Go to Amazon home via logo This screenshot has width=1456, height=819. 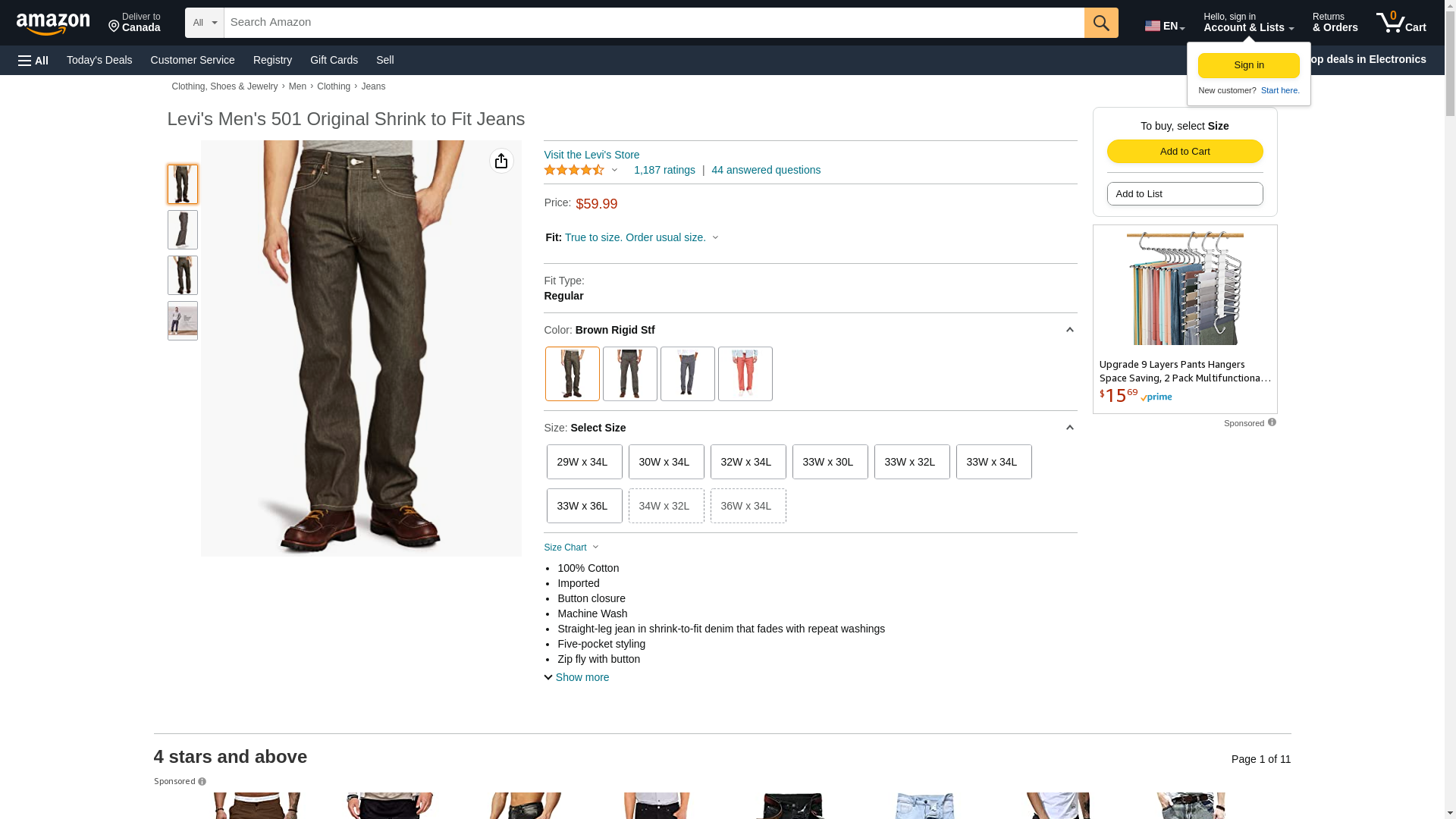point(53,24)
